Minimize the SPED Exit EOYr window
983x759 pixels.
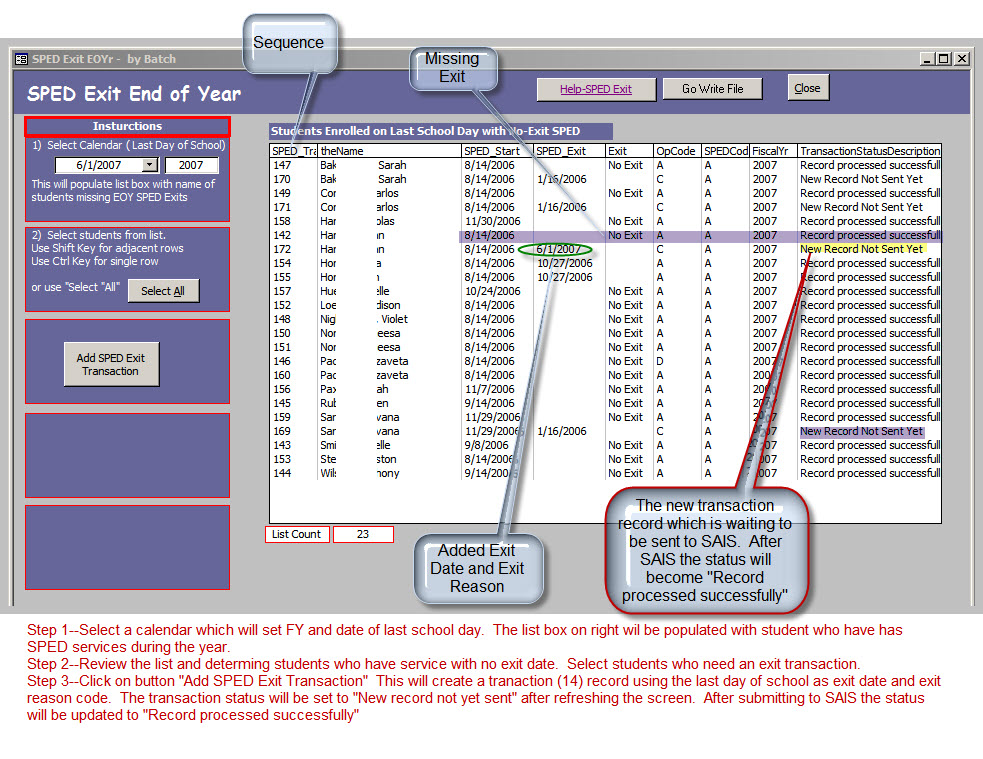click(x=927, y=59)
